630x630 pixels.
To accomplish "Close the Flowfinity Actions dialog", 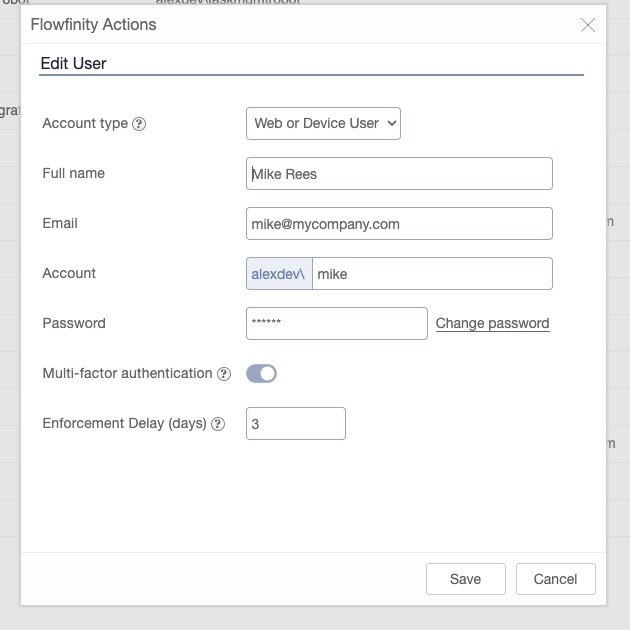I will (587, 25).
